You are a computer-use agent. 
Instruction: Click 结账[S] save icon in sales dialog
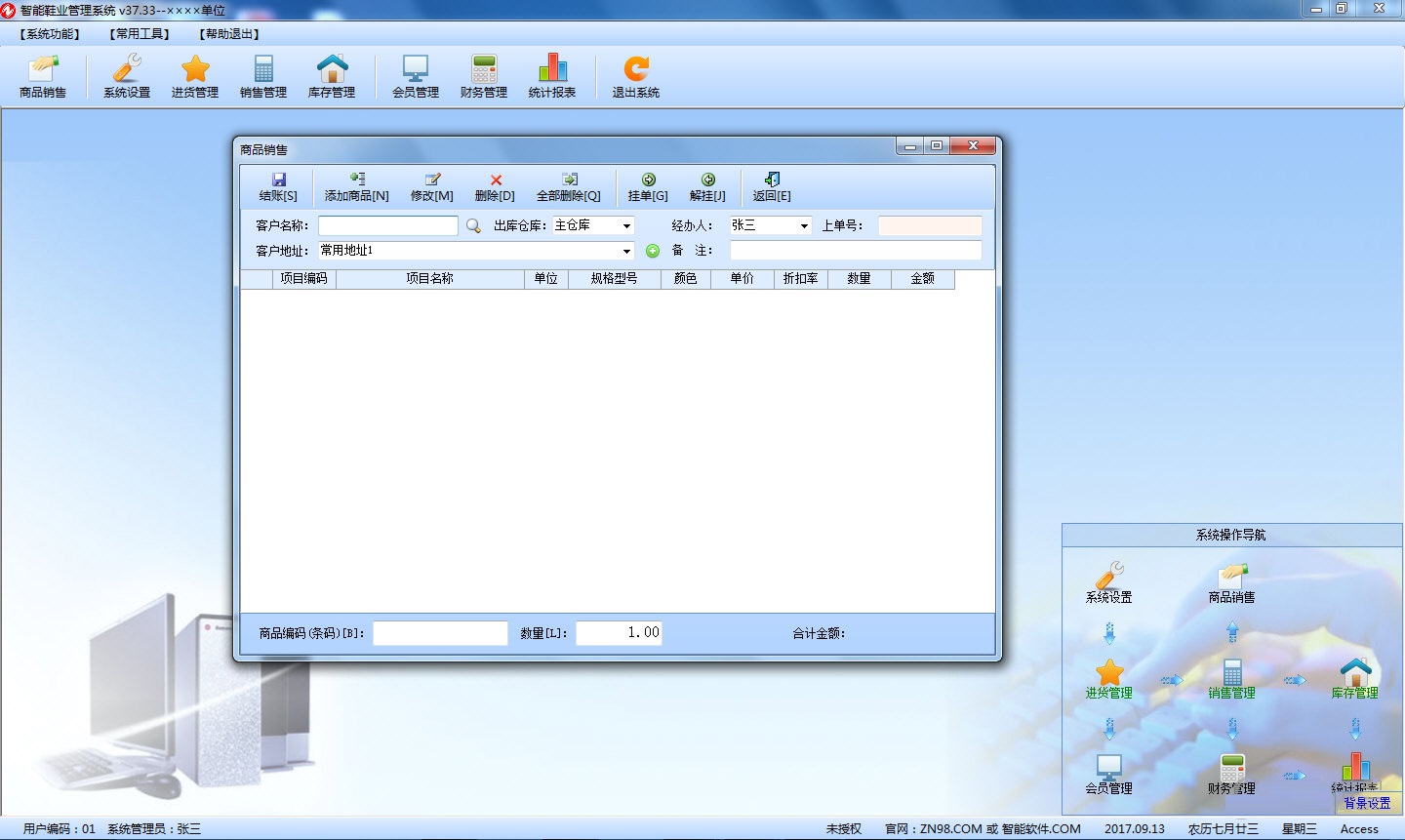(278, 186)
